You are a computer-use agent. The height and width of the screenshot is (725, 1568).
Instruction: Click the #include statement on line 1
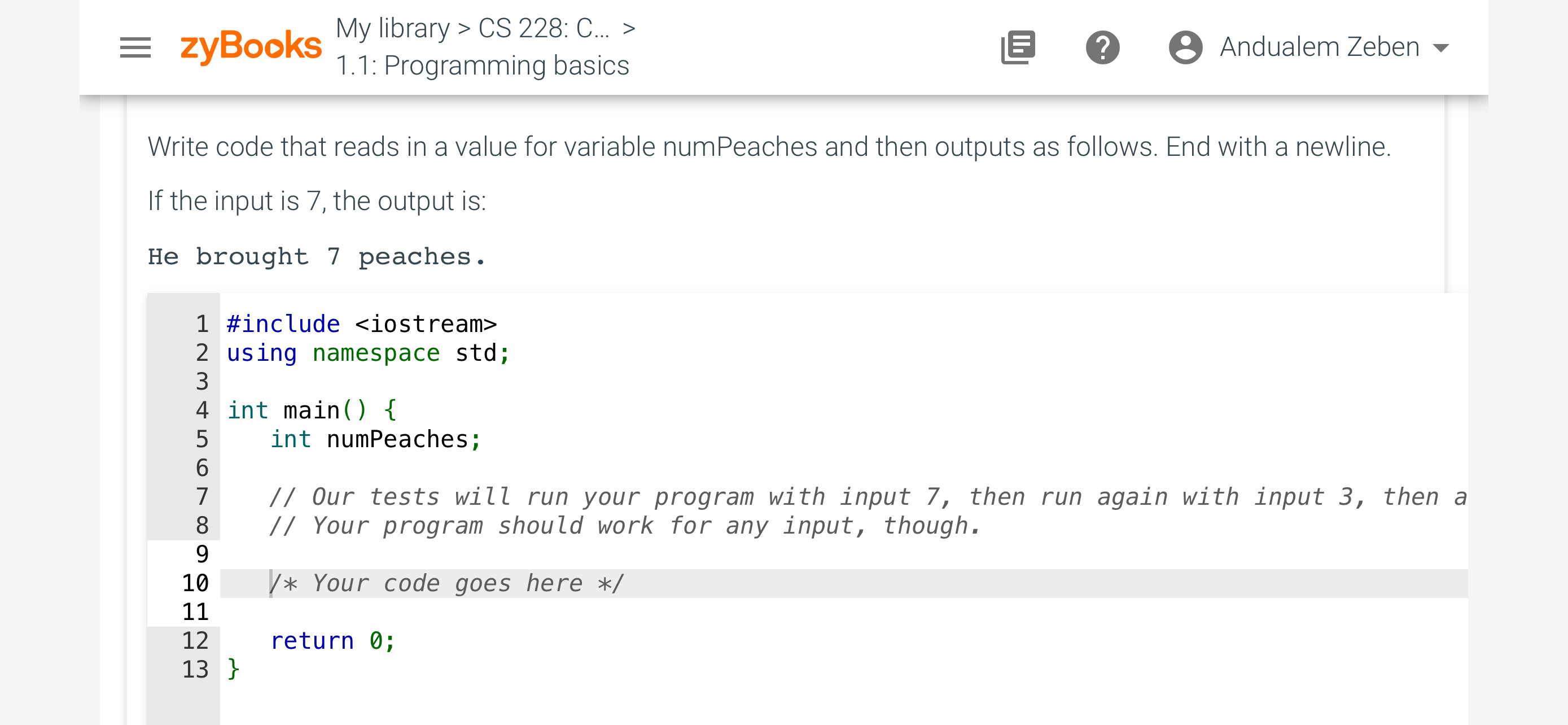coord(361,324)
